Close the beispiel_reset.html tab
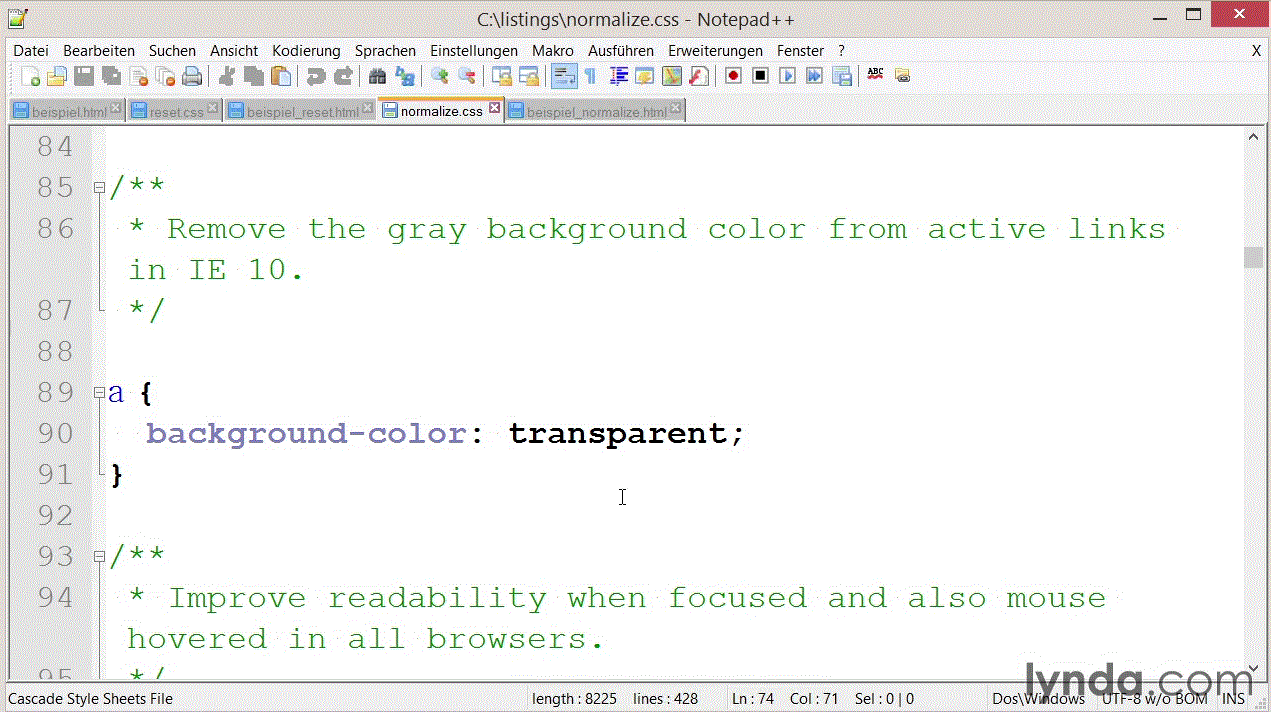Screen dimensions: 1271x712 coord(368,108)
